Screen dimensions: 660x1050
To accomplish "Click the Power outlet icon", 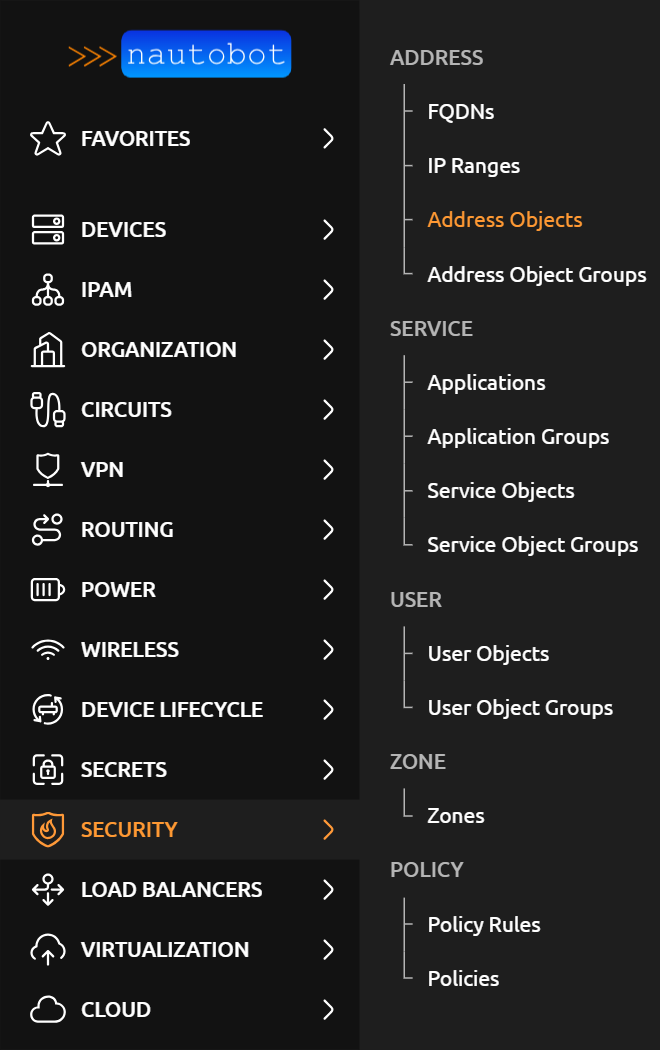I will tap(47, 589).
